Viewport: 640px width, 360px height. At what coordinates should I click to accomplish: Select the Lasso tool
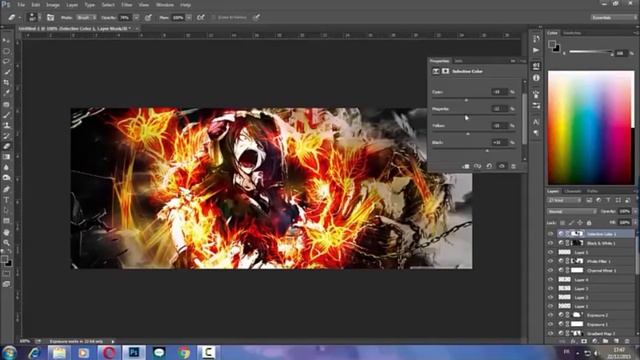(x=6, y=61)
